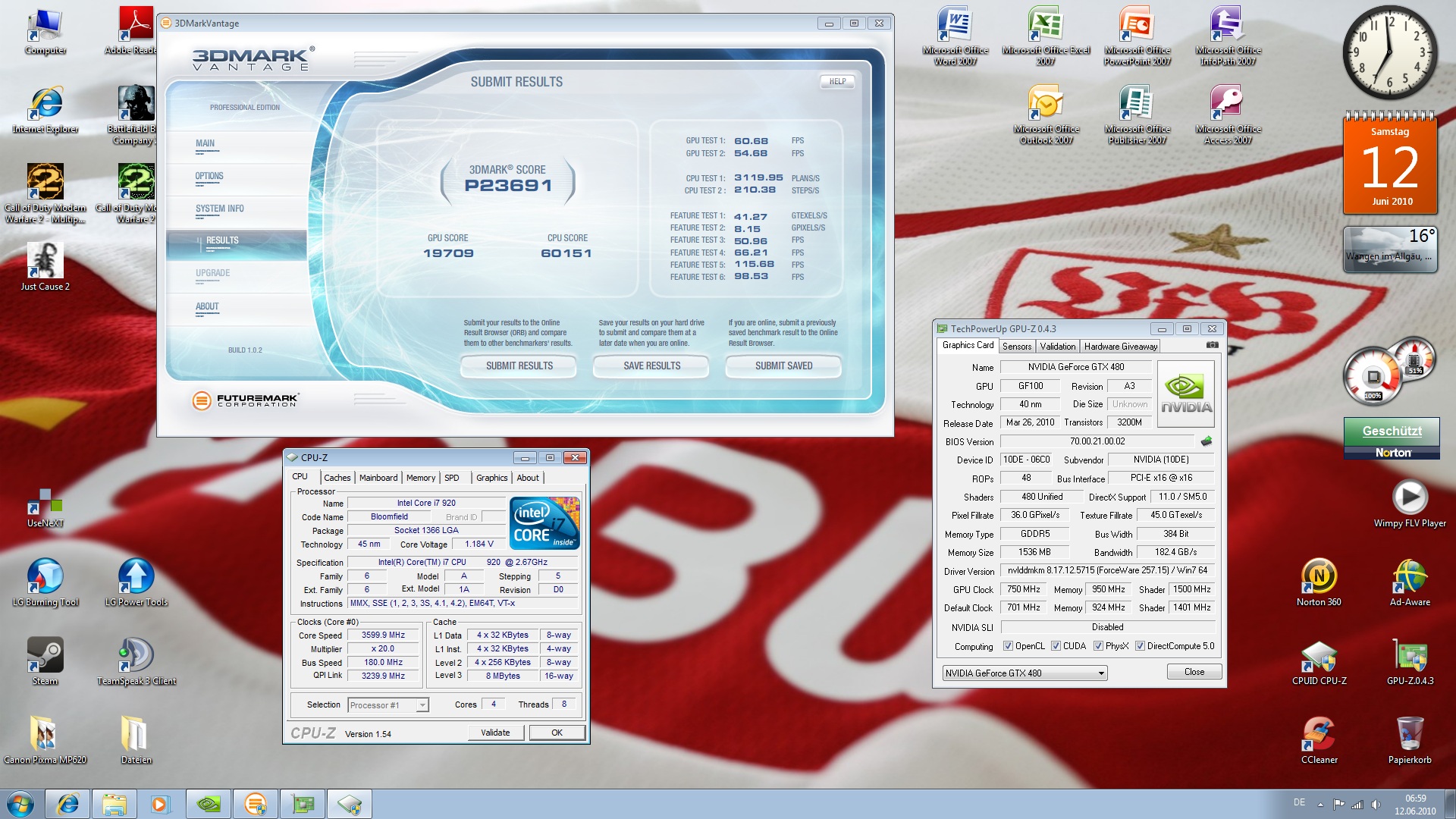Launch Internet Explorer desktop shortcut
Viewport: 1456px width, 819px height.
pos(45,110)
